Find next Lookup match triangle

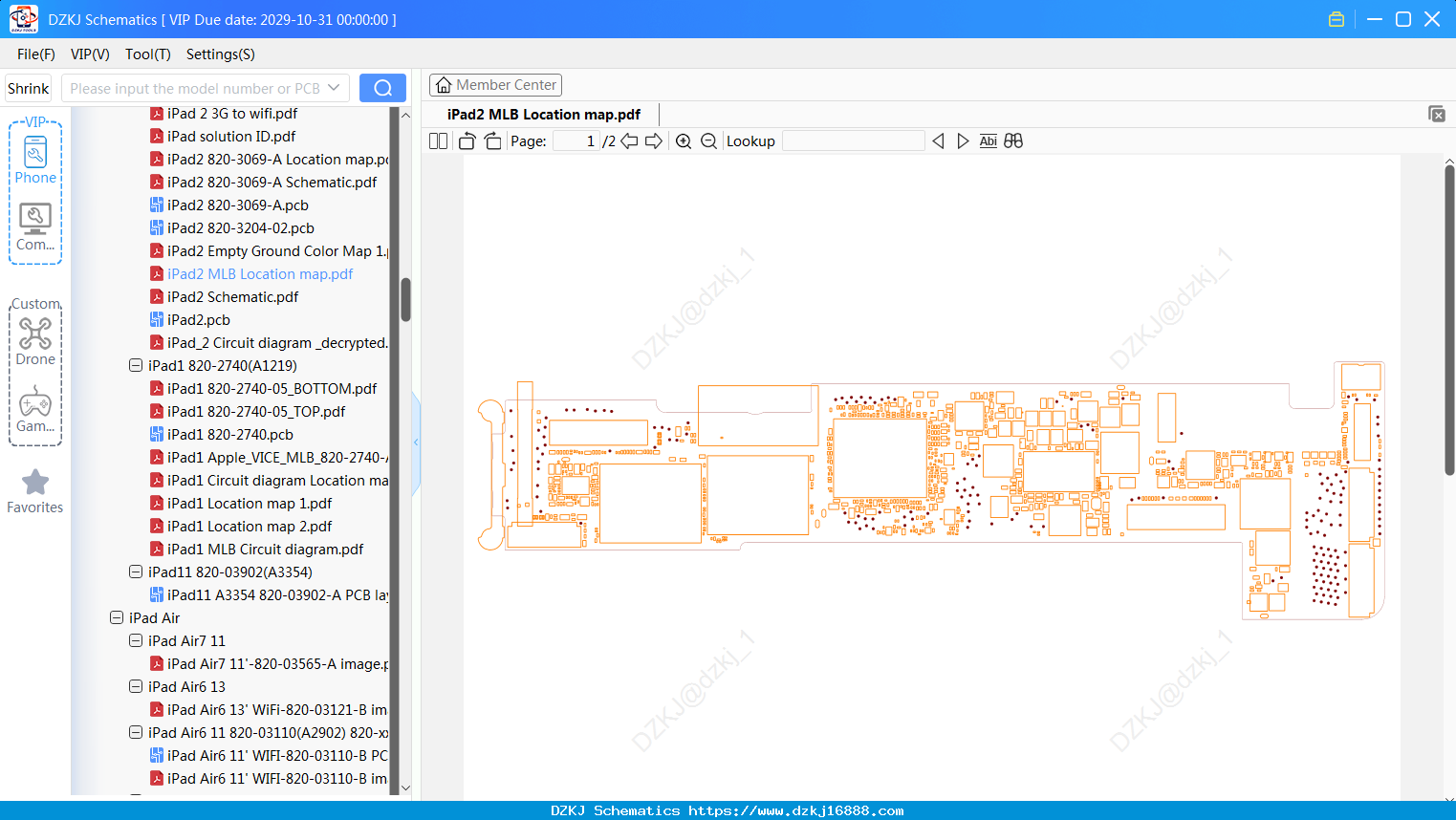click(963, 141)
